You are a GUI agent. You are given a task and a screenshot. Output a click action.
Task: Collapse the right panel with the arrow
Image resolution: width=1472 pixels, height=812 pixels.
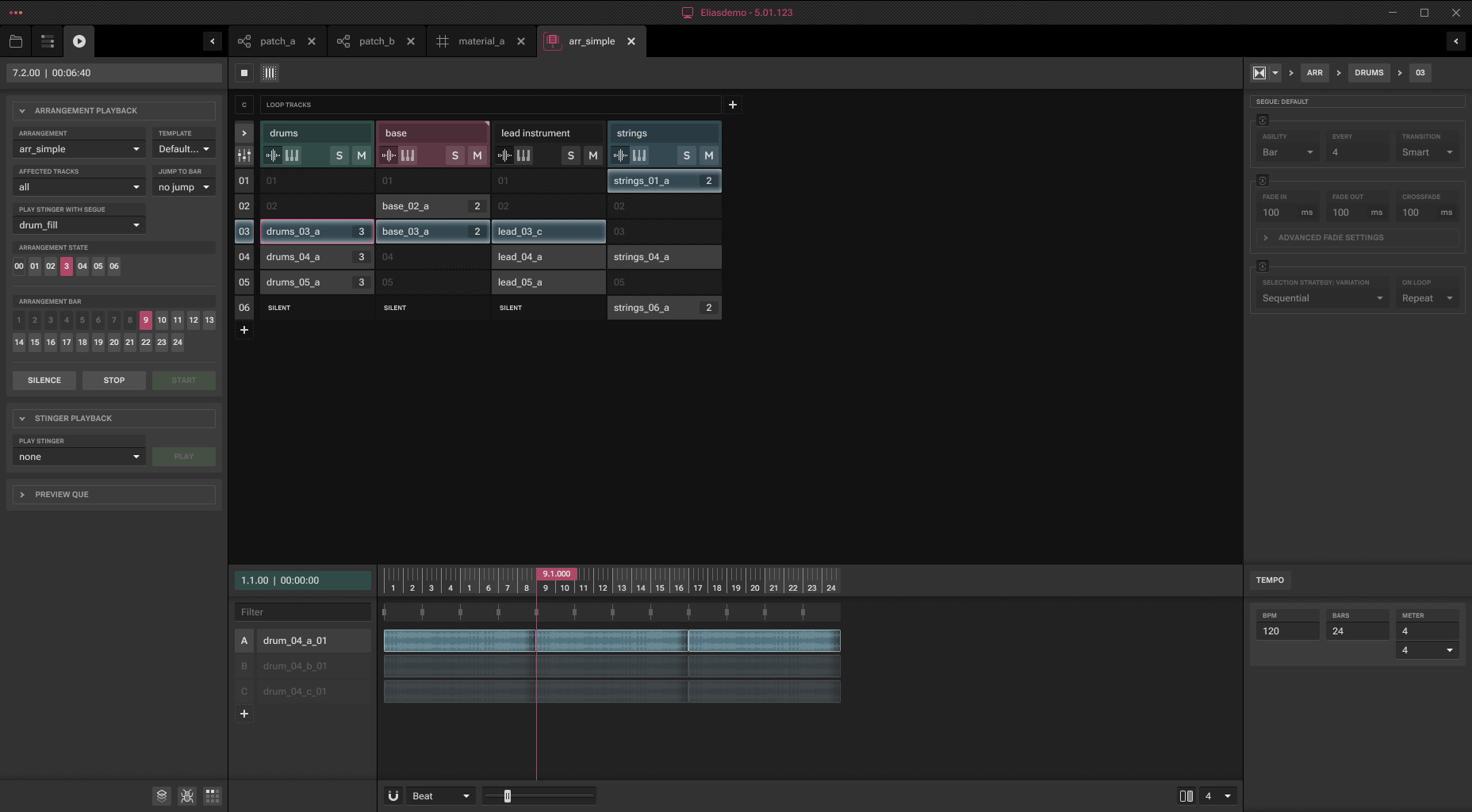coord(1456,41)
